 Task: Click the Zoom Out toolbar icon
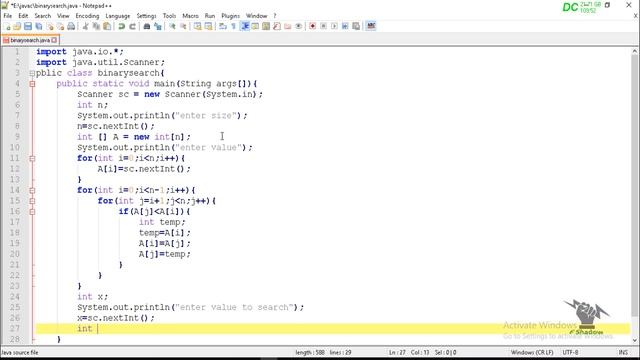click(183, 27)
